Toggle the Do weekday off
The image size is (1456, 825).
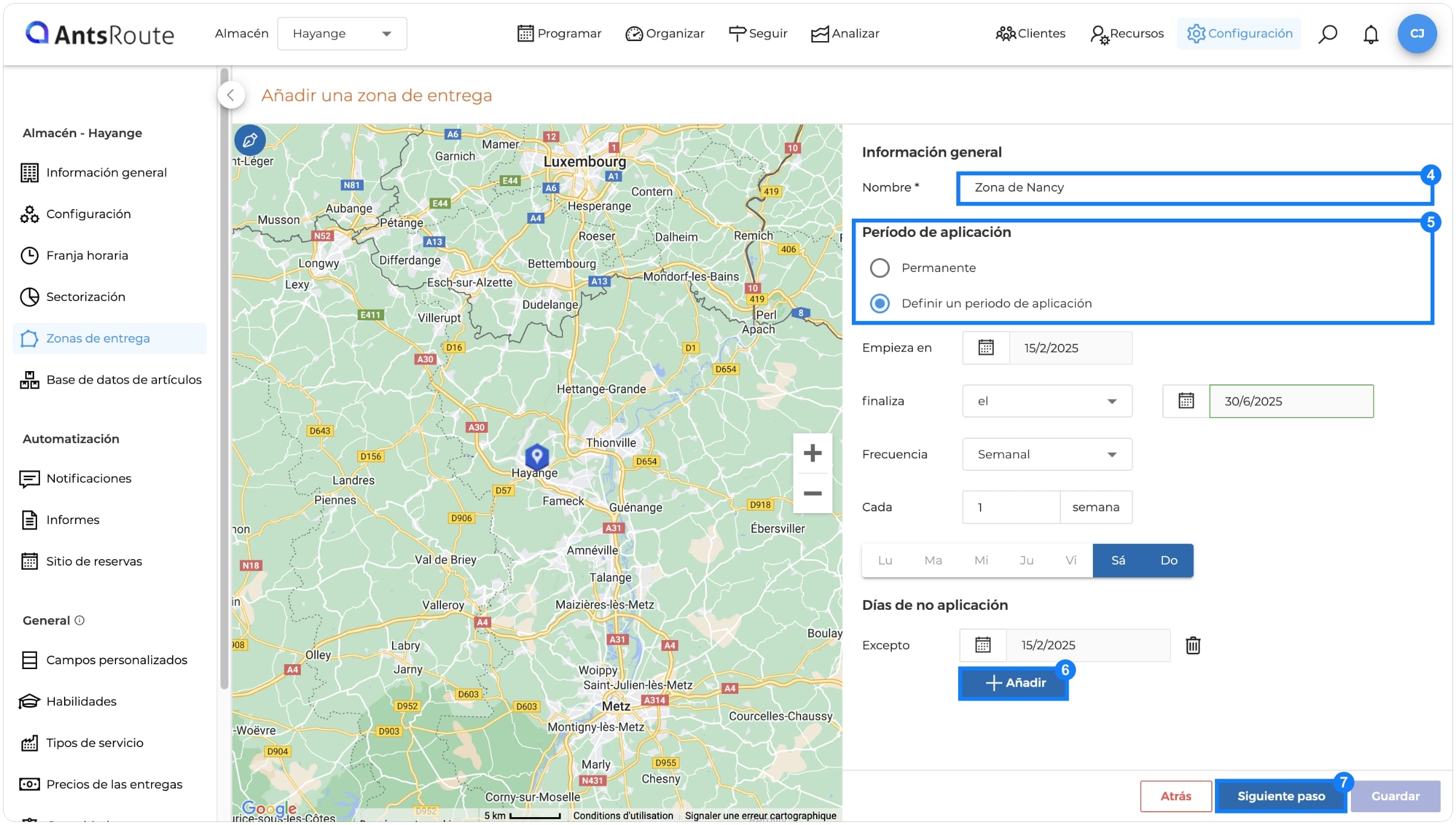coord(1169,560)
